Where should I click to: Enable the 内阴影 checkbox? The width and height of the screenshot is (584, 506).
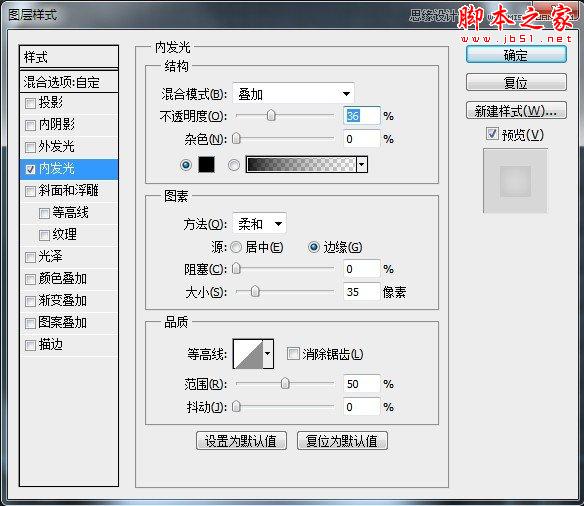click(x=30, y=125)
